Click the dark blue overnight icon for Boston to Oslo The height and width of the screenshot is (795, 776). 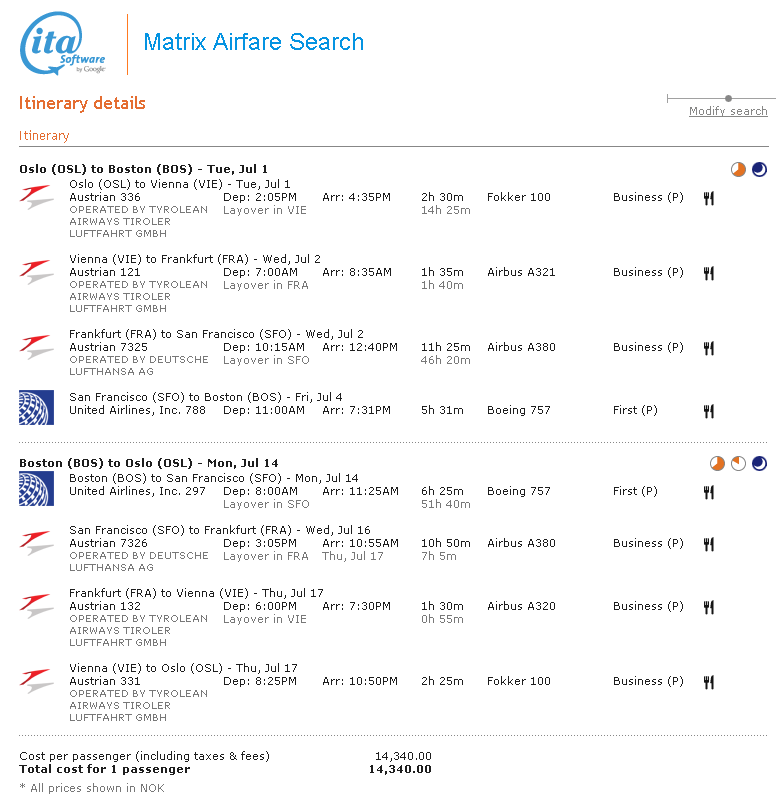[x=759, y=464]
